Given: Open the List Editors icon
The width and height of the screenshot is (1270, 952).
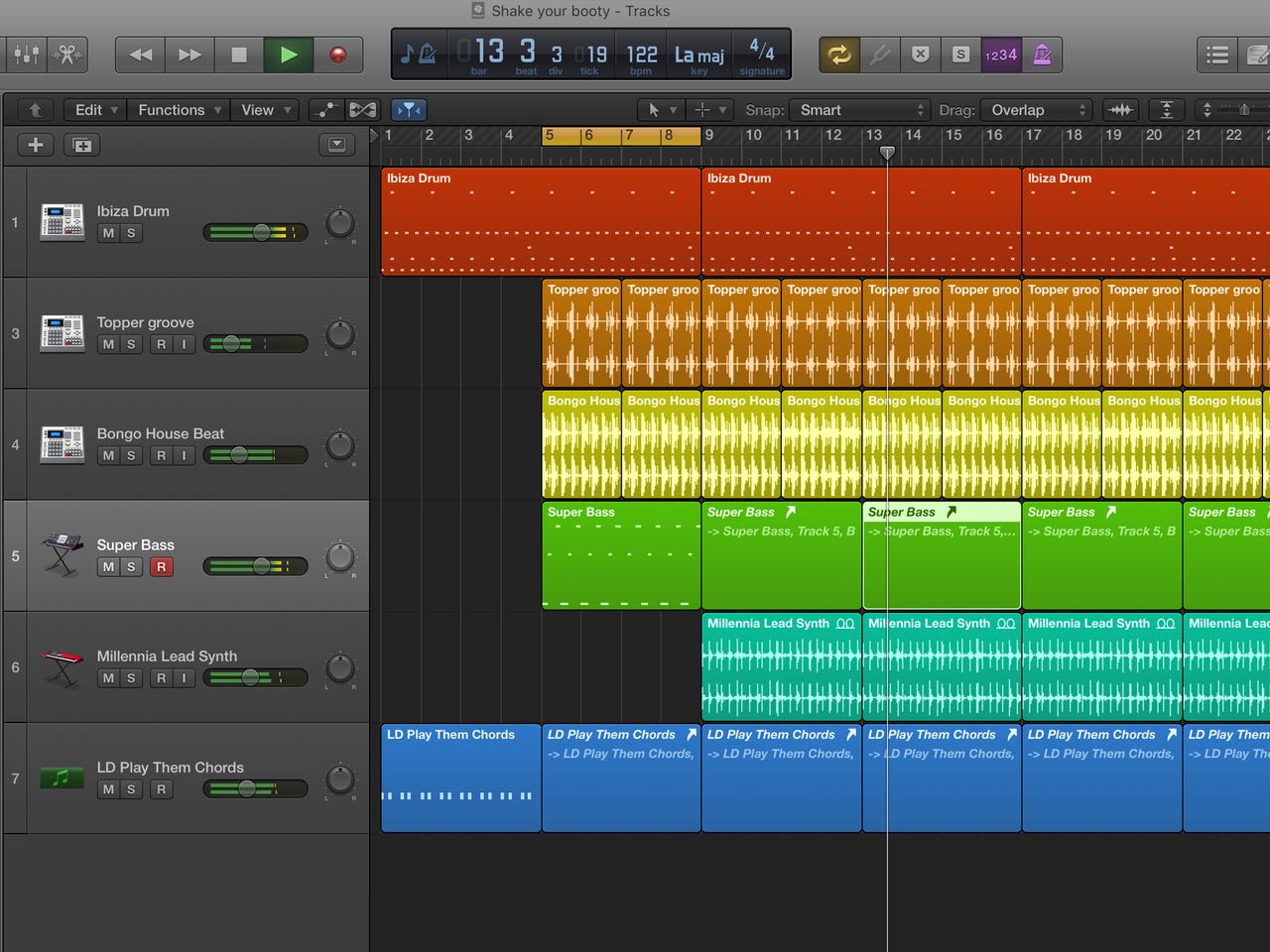Looking at the screenshot, I should point(1217,55).
